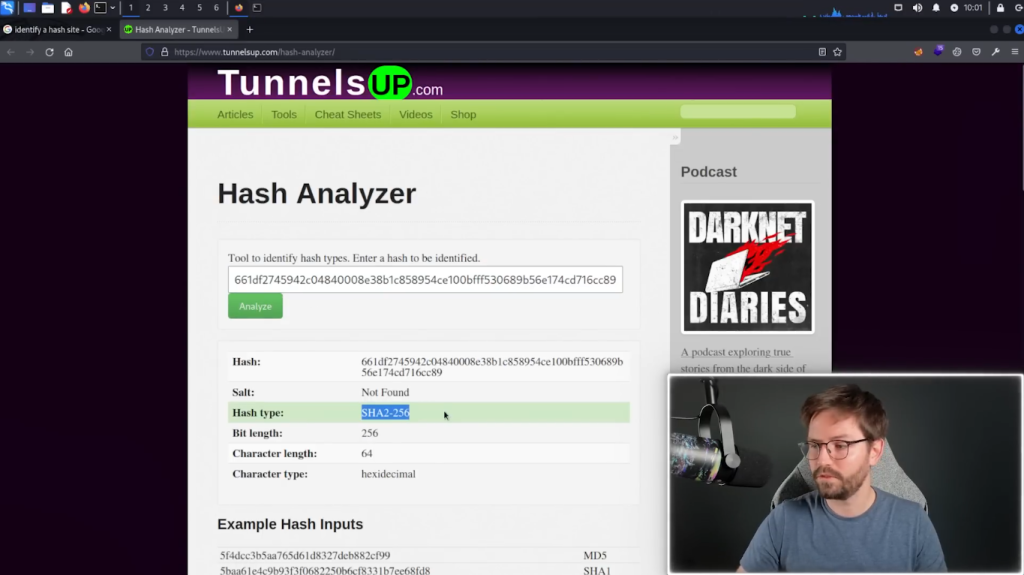Open the notifications bell icon

(936, 8)
